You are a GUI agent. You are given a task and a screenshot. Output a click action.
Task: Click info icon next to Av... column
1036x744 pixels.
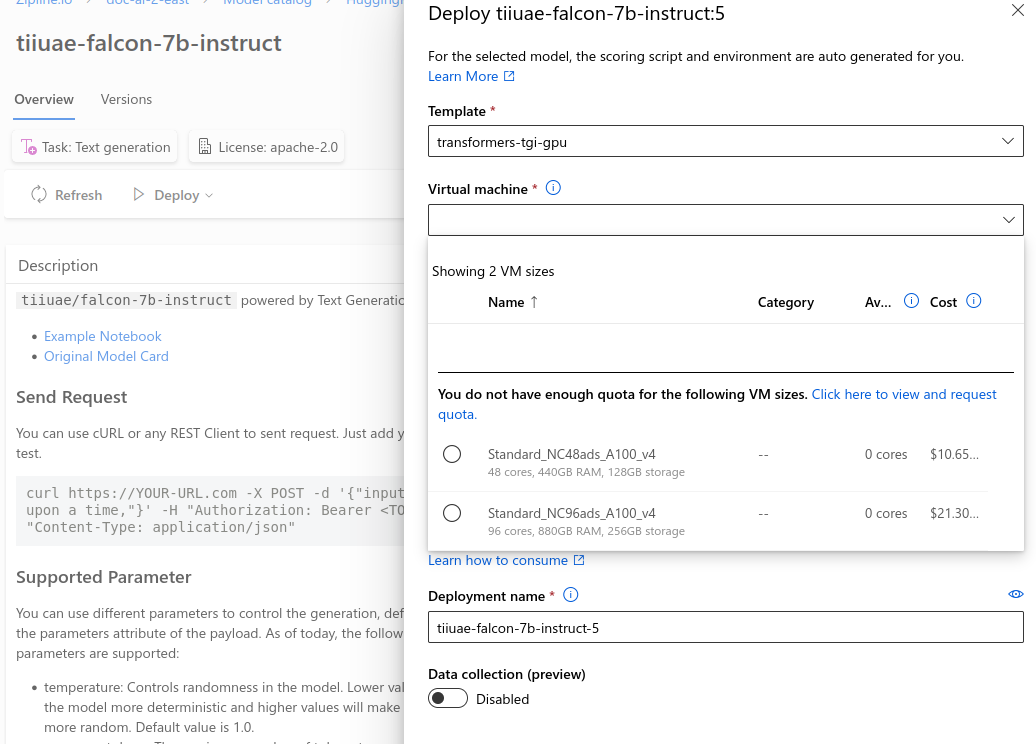[911, 301]
